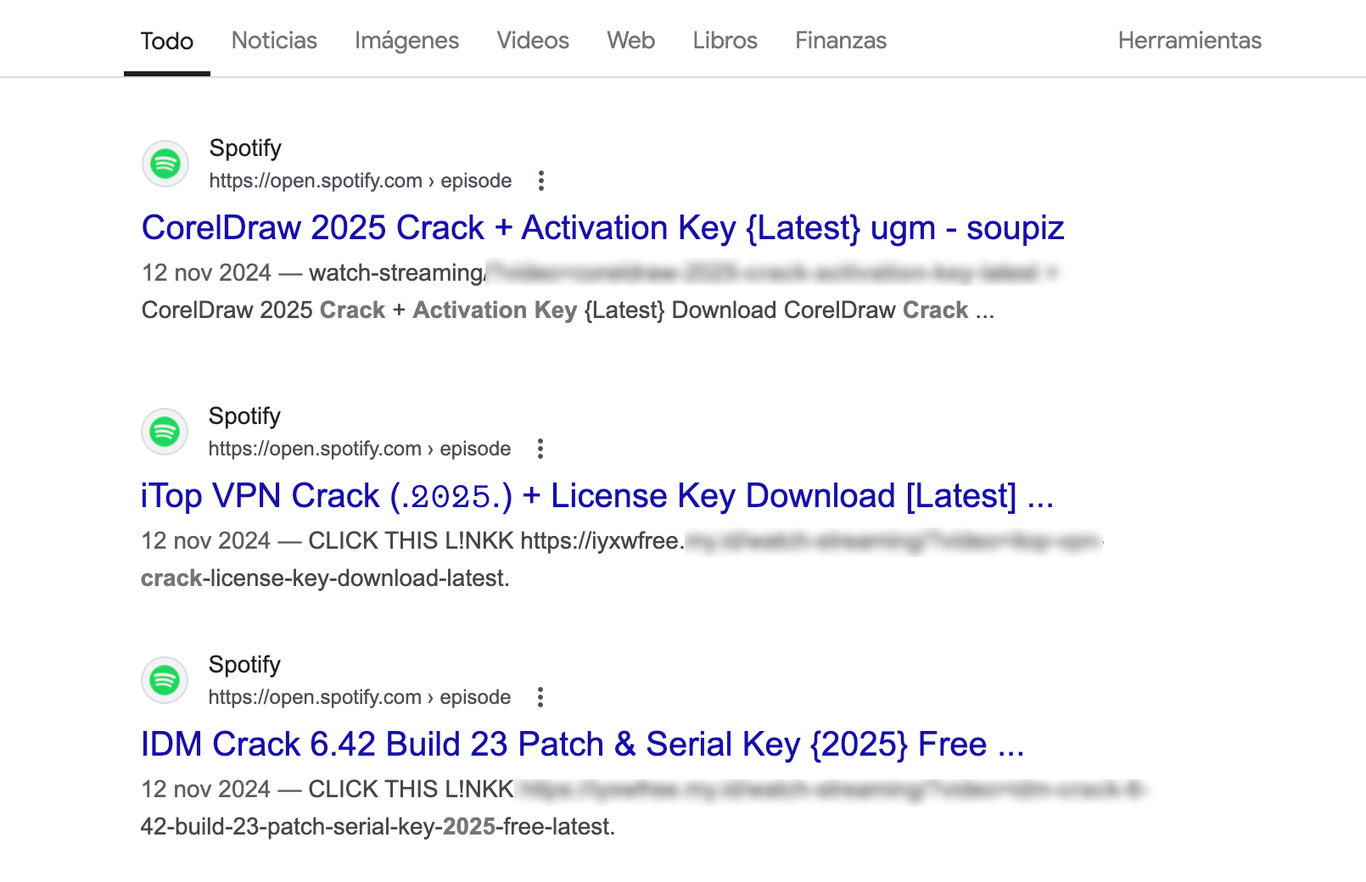The image size is (1366, 882).
Task: Open three-dot options for IDM Crack result
Action: click(540, 697)
